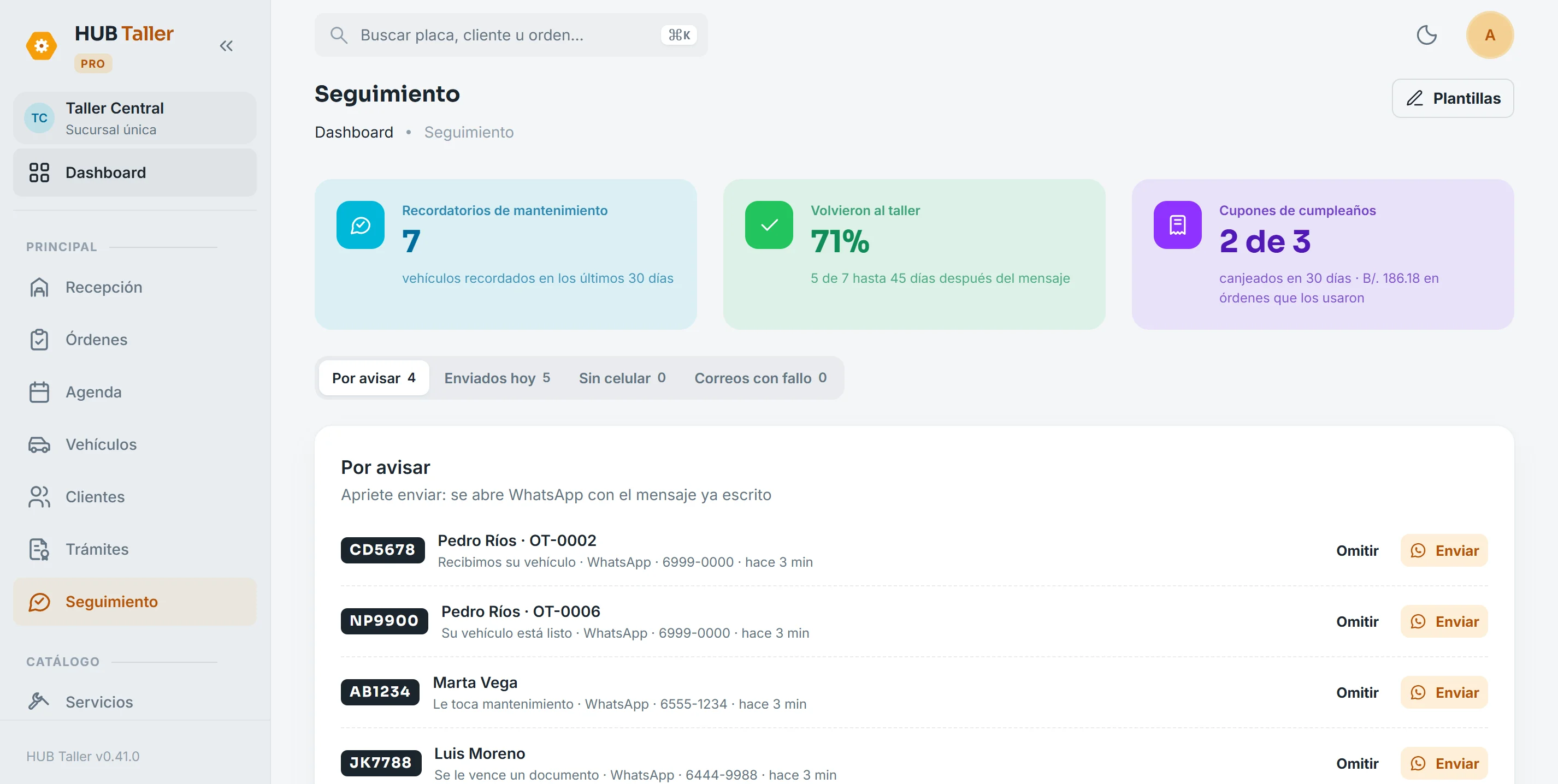The image size is (1558, 784).
Task: Omit the Pedro Ríos OT-0006 notice
Action: coord(1357,621)
